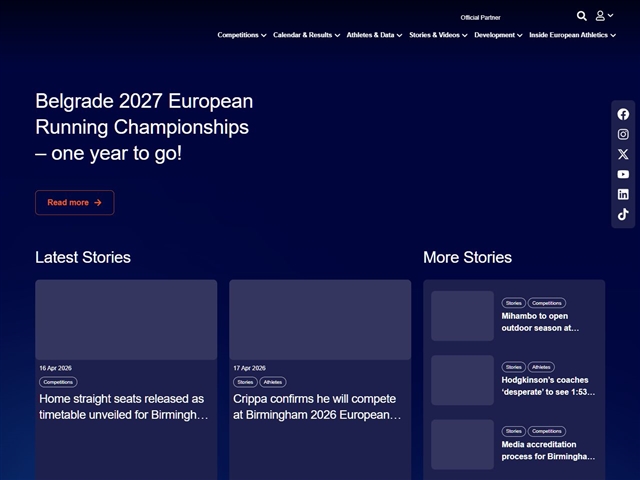Select Stories tag on Mihambo story
Viewport: 640px width, 480px height.
pyautogui.click(x=513, y=303)
